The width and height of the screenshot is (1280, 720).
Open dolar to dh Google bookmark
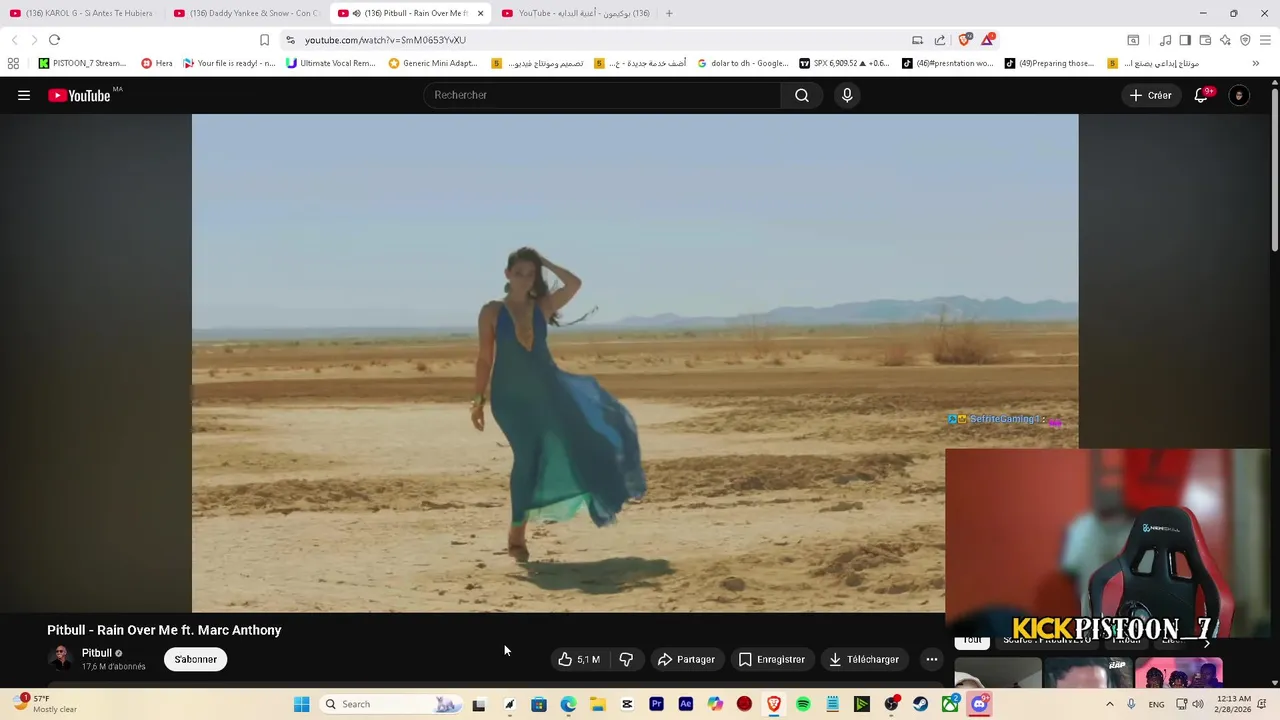click(743, 63)
